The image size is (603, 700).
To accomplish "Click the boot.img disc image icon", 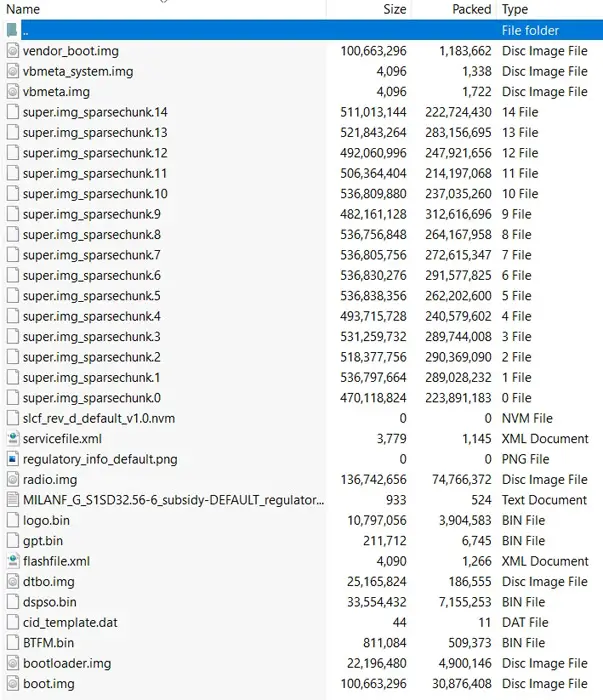I will pos(13,684).
